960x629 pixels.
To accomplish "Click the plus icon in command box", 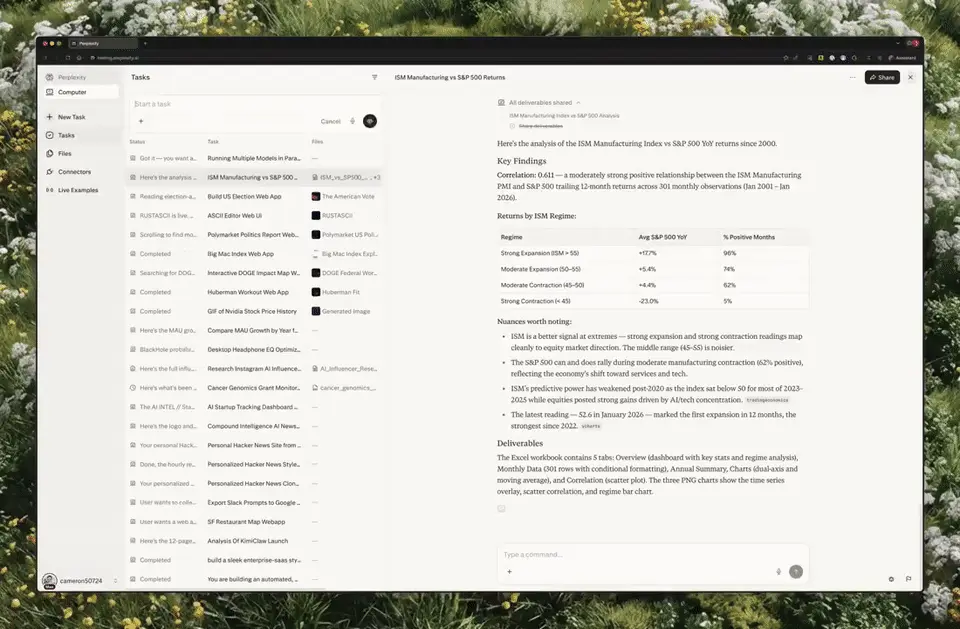I will pyautogui.click(x=509, y=571).
